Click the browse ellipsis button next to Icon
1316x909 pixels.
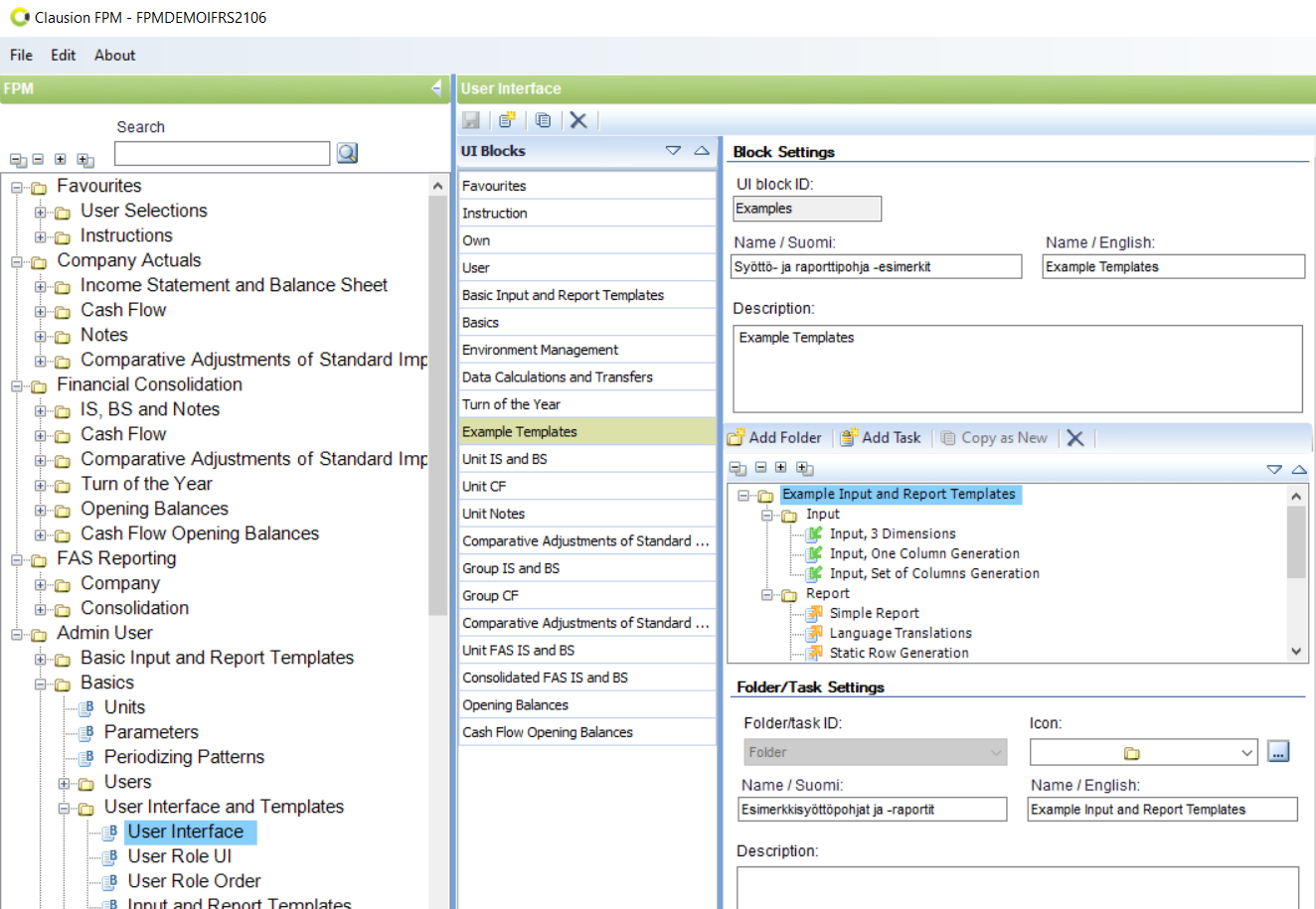coord(1279,752)
